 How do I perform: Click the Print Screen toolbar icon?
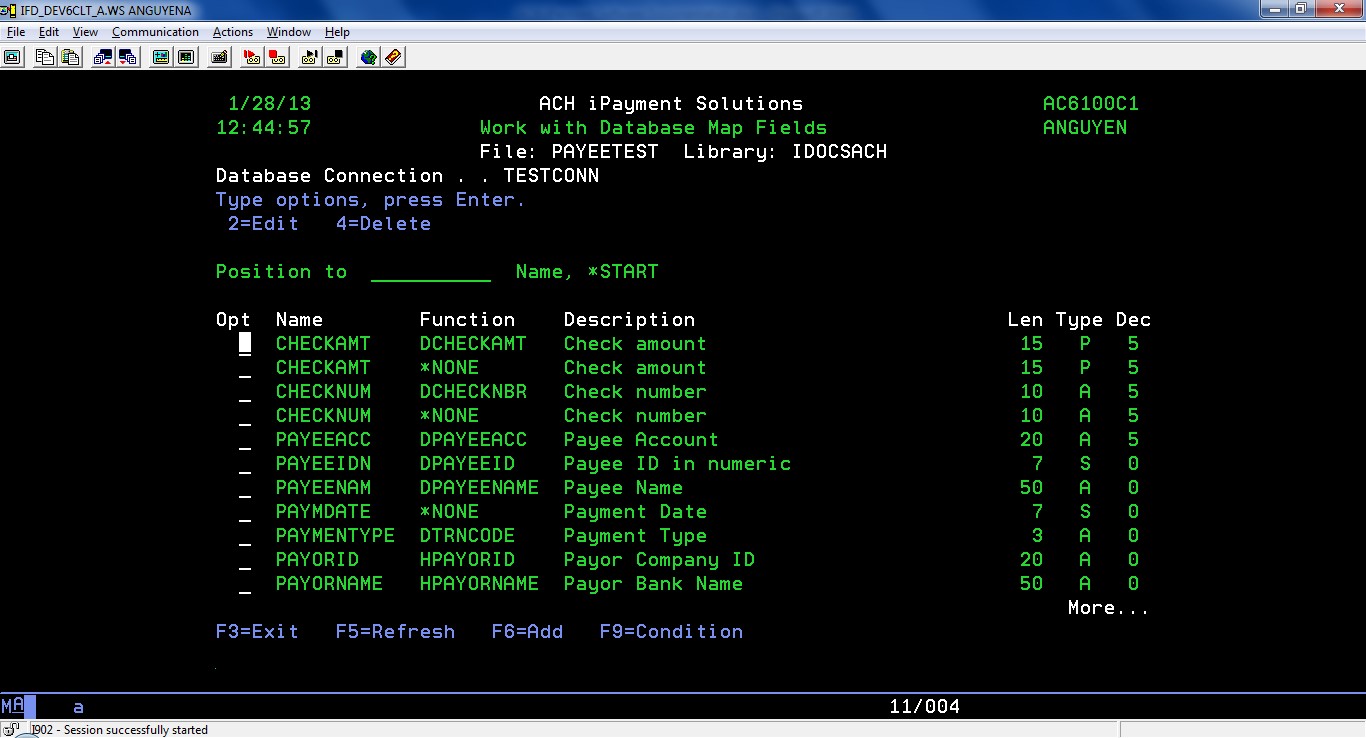(x=12, y=57)
